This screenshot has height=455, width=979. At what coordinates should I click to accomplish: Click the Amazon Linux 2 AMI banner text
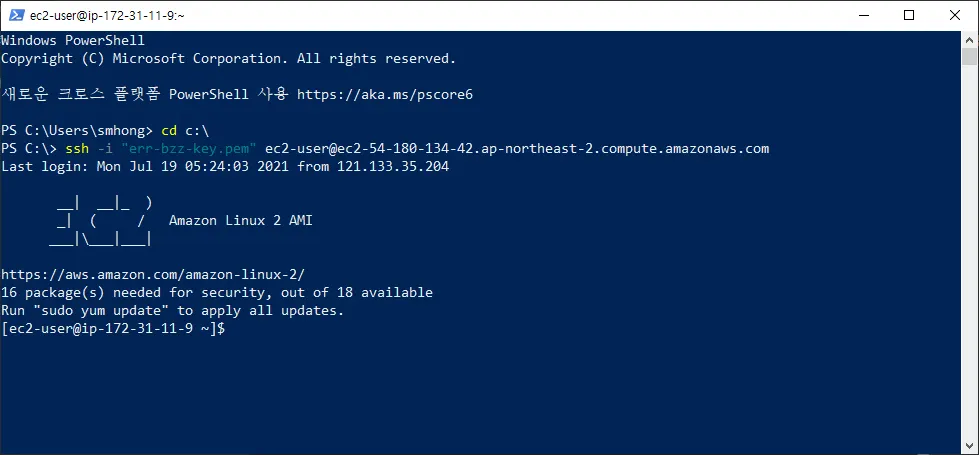tap(240, 220)
